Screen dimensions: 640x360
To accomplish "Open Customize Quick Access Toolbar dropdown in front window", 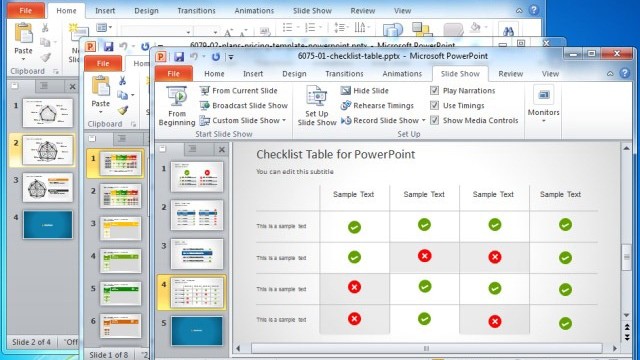I will [x=231, y=57].
